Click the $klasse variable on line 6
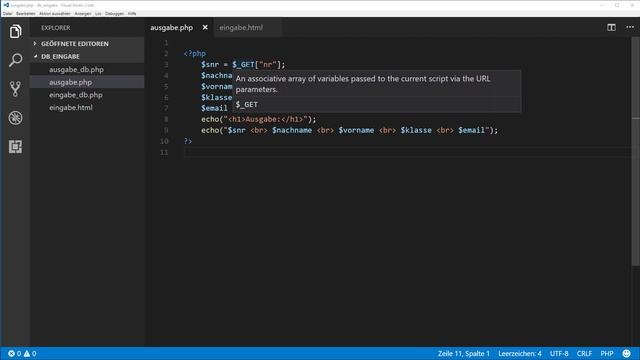This screenshot has height=360, width=640. tap(216, 97)
